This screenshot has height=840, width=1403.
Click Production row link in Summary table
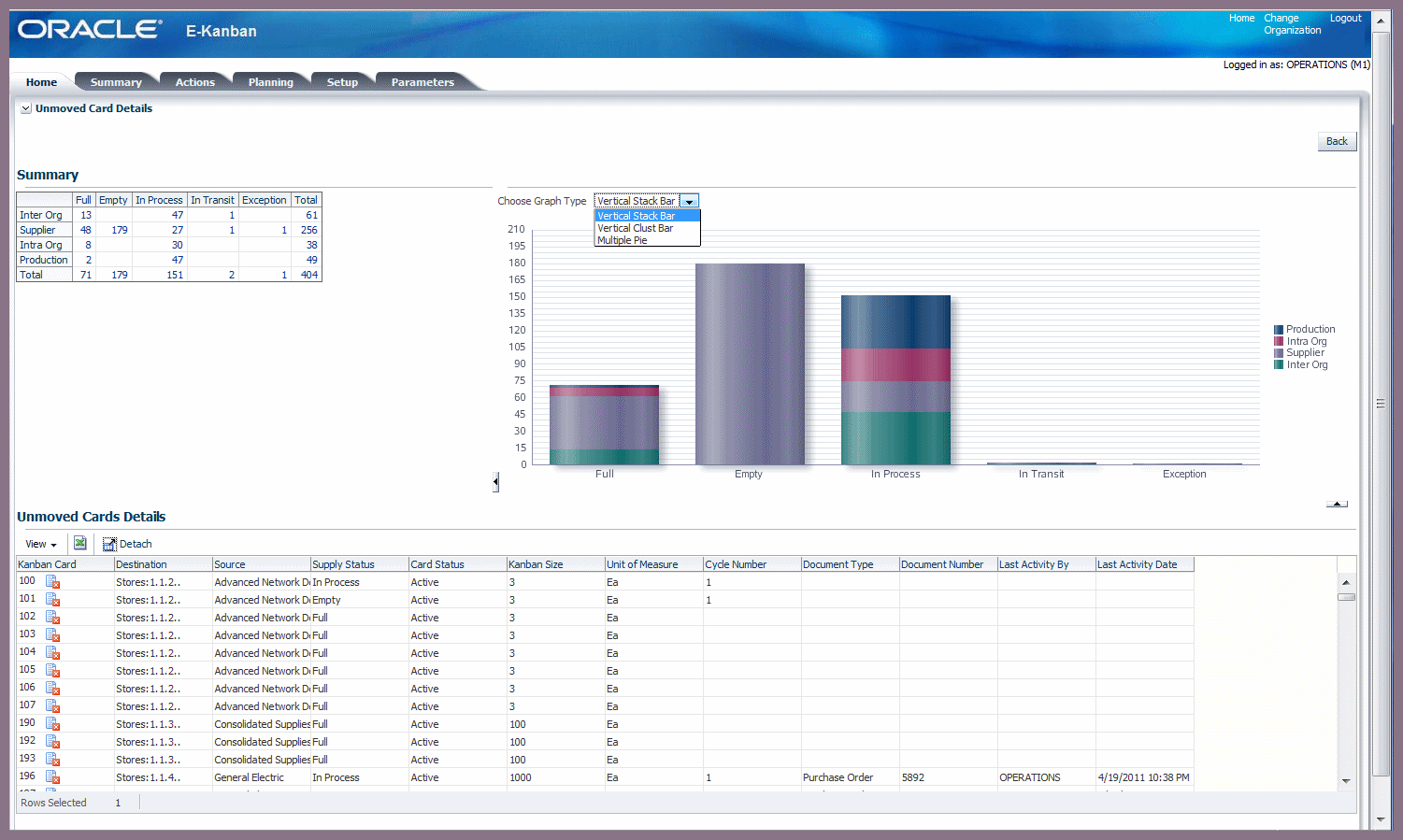(44, 260)
